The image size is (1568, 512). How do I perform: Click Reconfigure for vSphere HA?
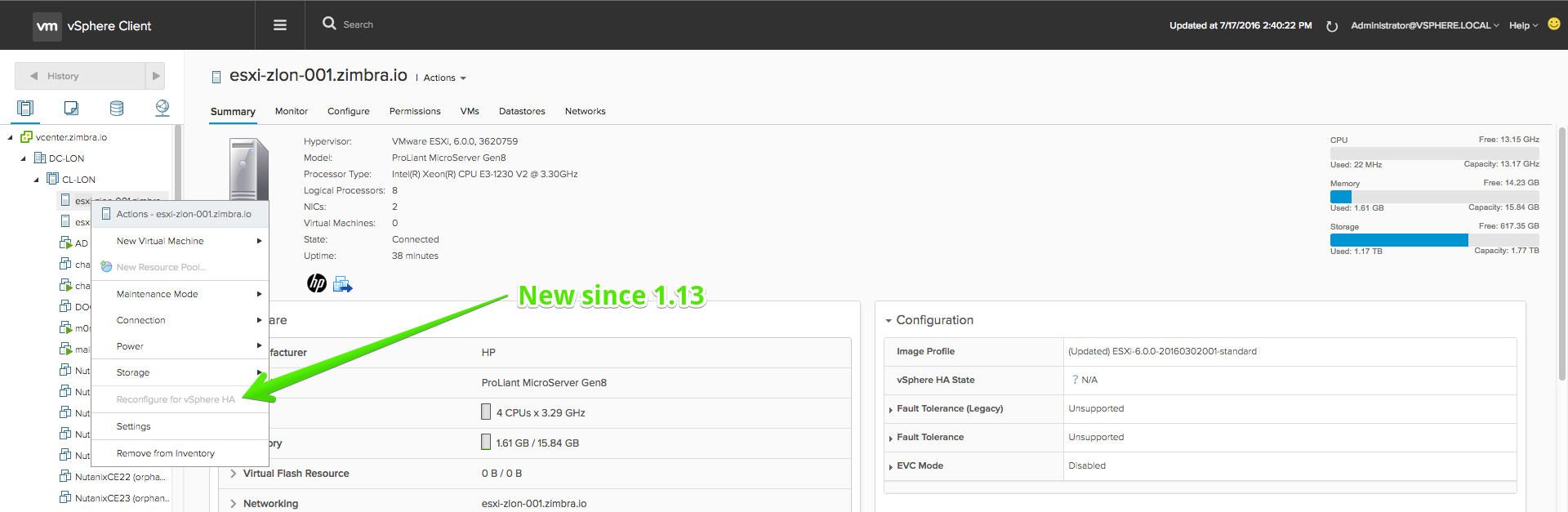pos(180,399)
